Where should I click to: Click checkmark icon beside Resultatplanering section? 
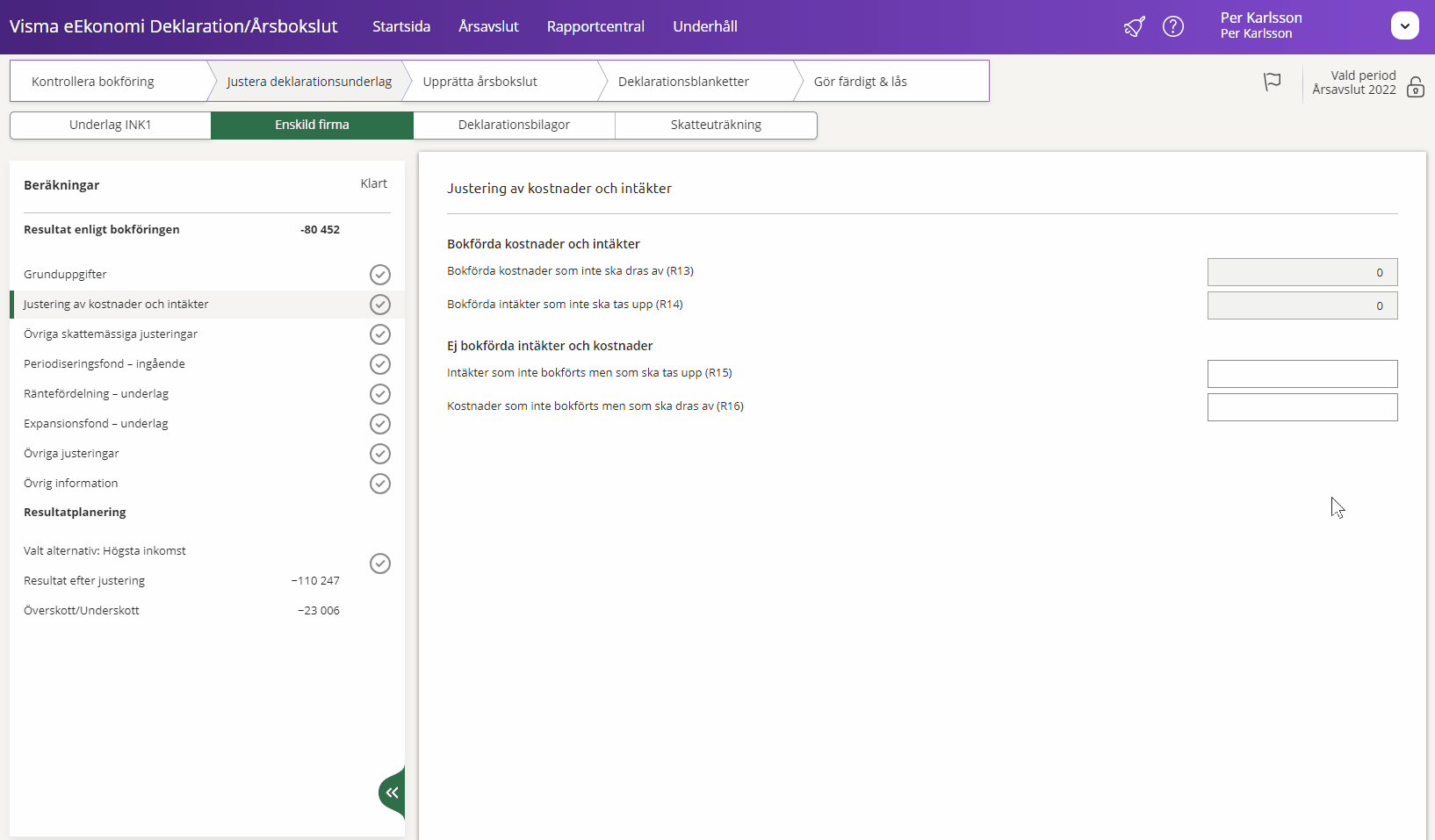[379, 564]
